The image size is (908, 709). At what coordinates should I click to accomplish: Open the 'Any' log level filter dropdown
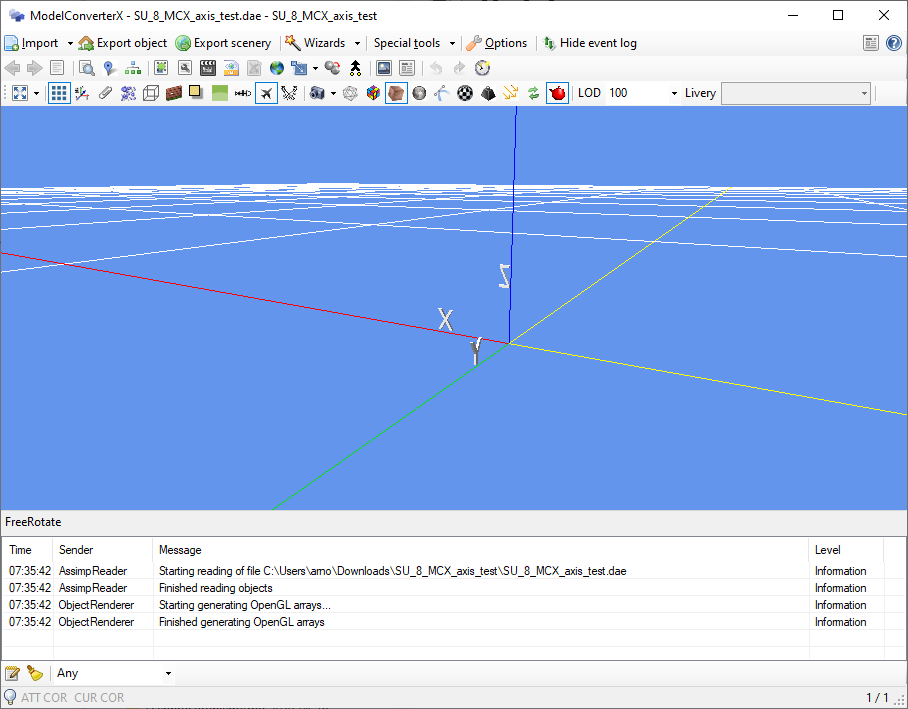coord(167,673)
